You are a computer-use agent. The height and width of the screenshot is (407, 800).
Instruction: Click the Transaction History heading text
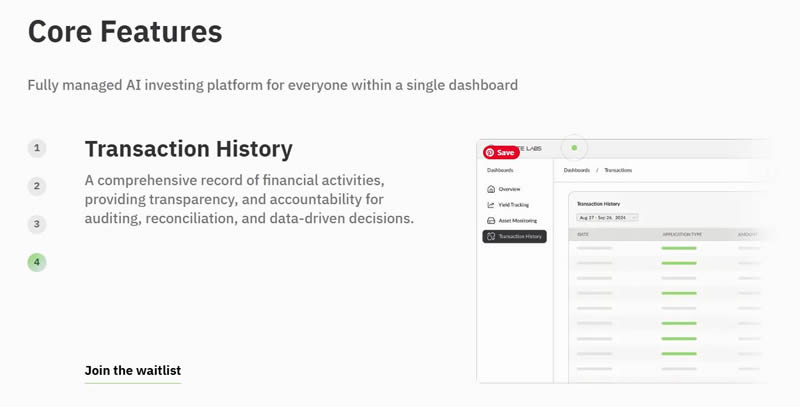click(189, 149)
